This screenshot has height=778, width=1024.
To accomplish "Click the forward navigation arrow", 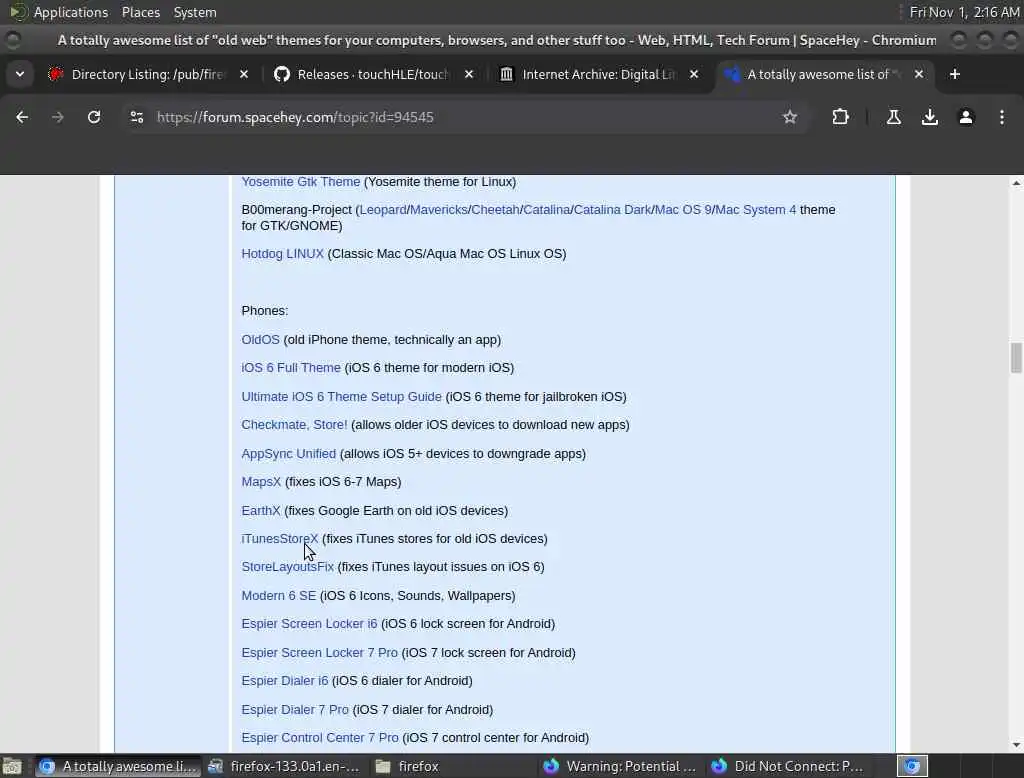I will click(57, 117).
